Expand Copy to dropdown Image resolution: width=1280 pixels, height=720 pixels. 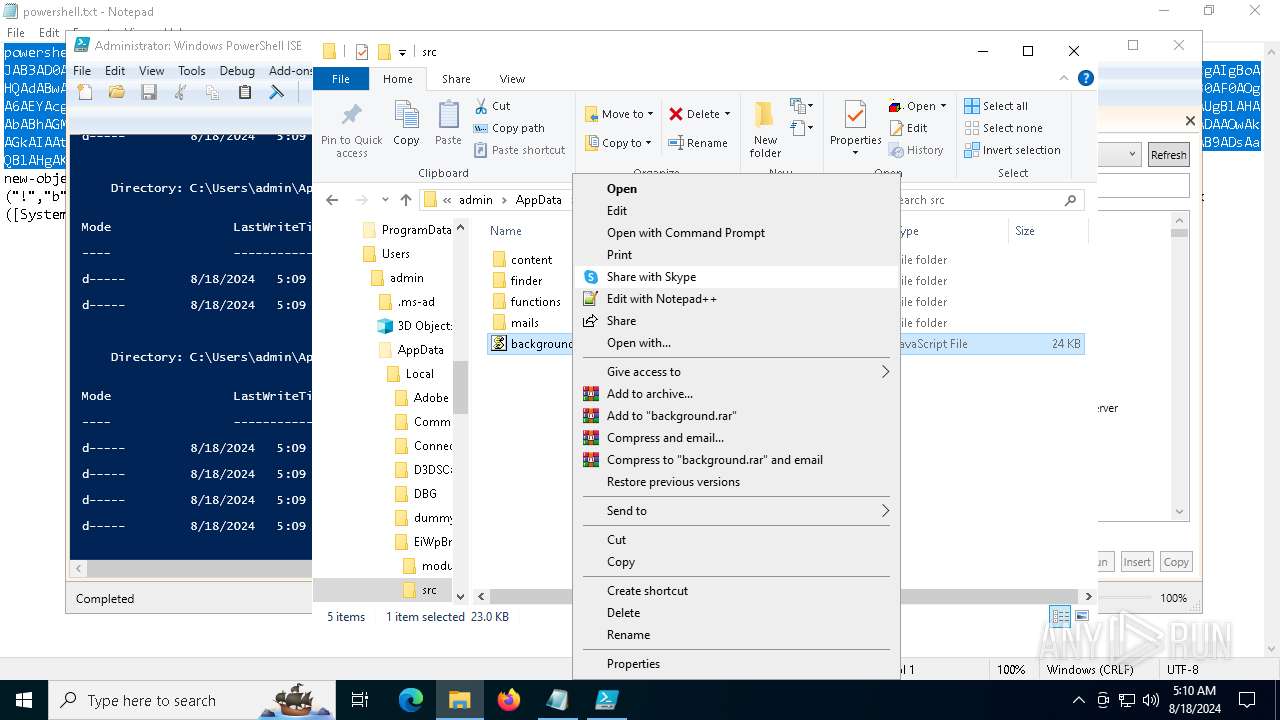coord(648,143)
